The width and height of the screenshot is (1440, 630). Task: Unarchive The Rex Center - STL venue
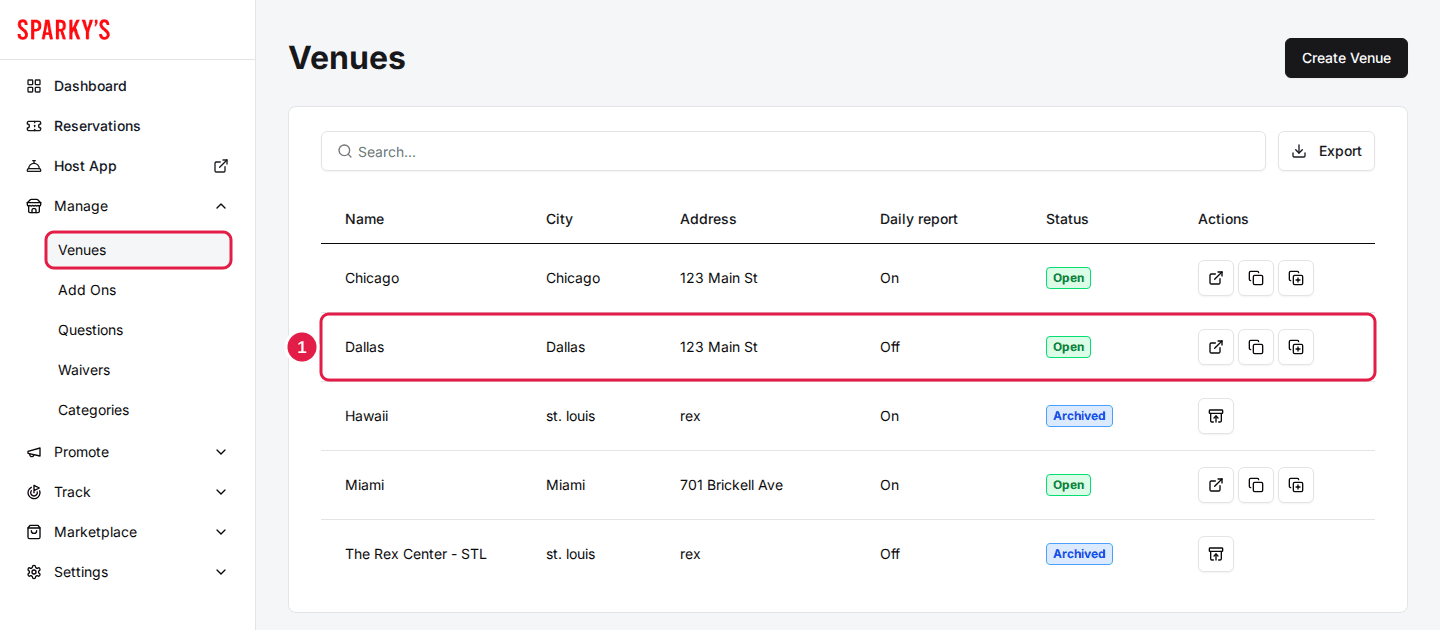(1216, 554)
